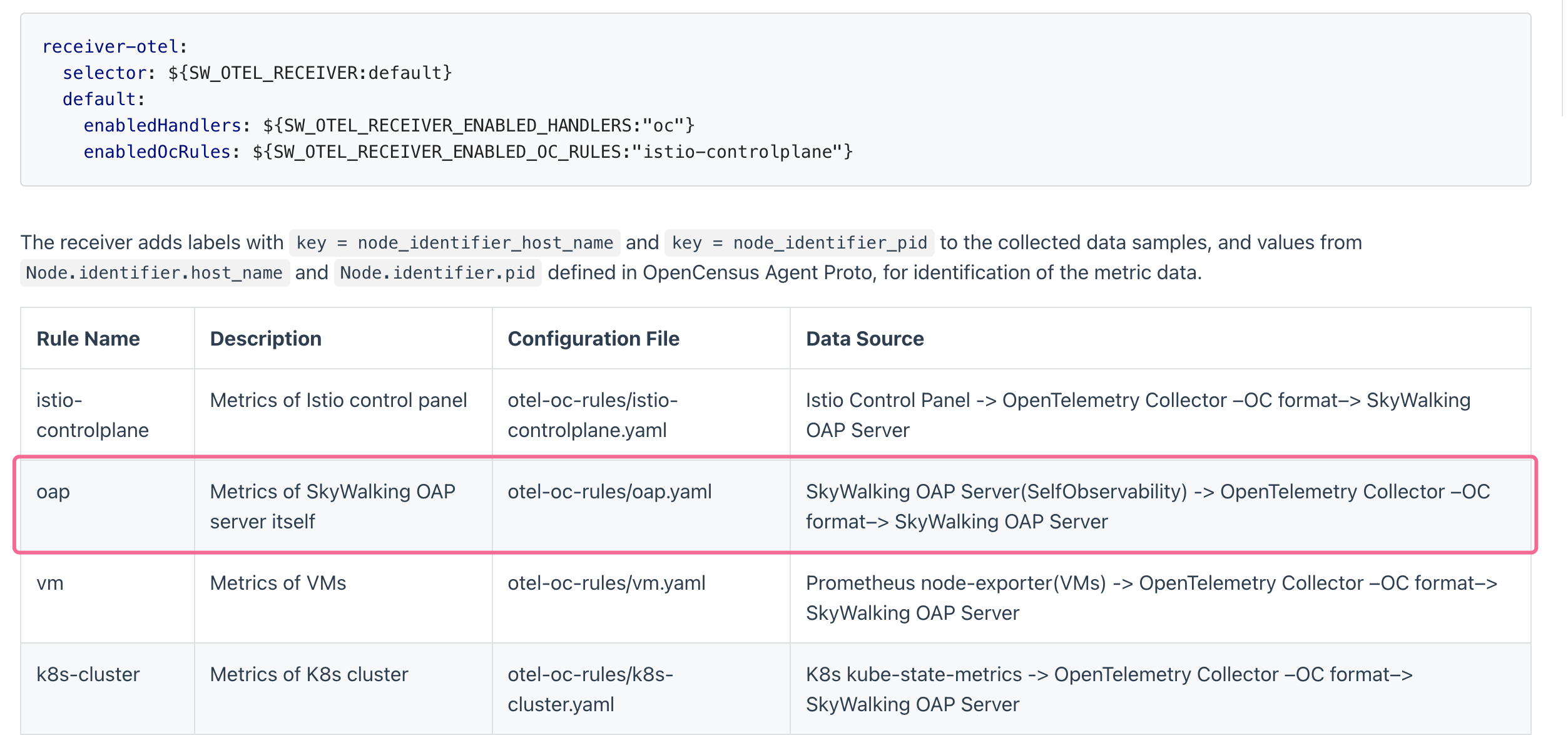Click the 'enabledHandlers' key in code block

162,126
